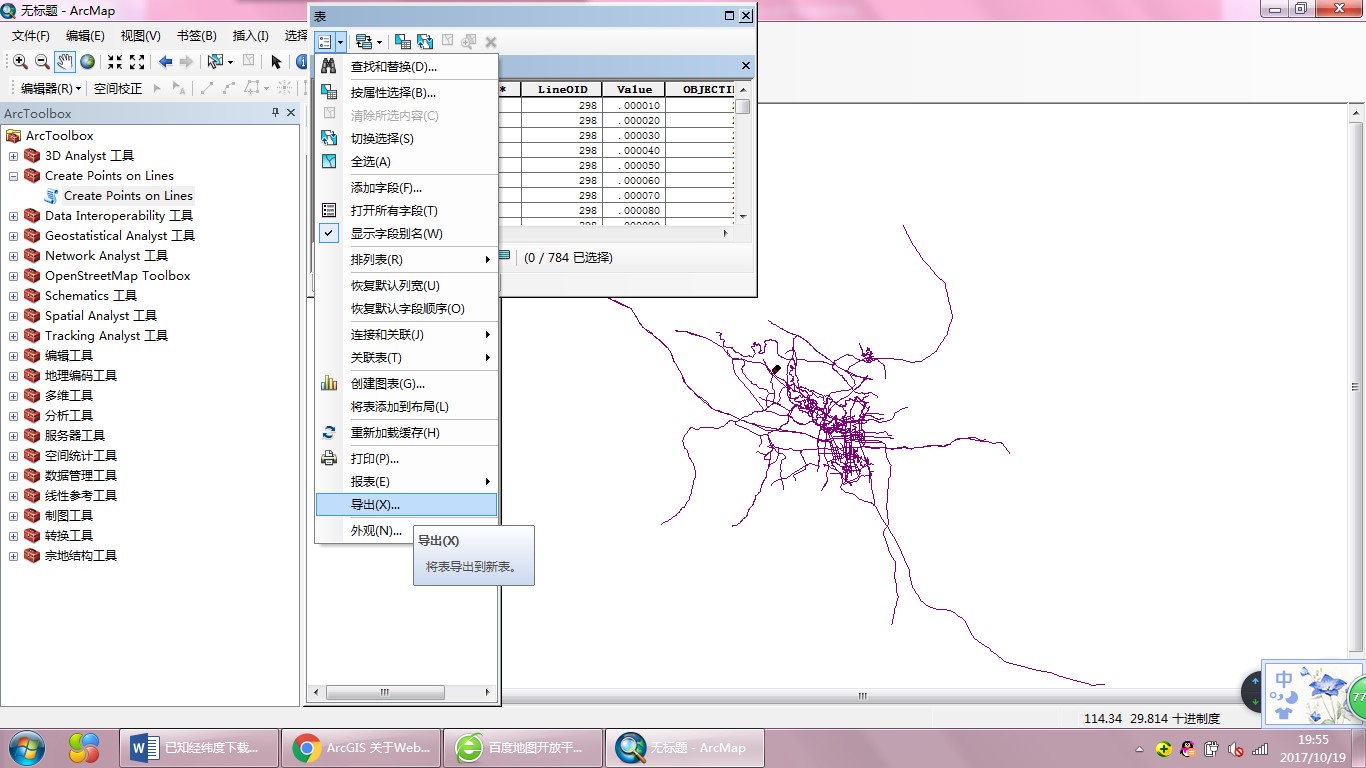Open Chrome ArcGIS taskbar item
The height and width of the screenshot is (768, 1366).
pos(361,747)
